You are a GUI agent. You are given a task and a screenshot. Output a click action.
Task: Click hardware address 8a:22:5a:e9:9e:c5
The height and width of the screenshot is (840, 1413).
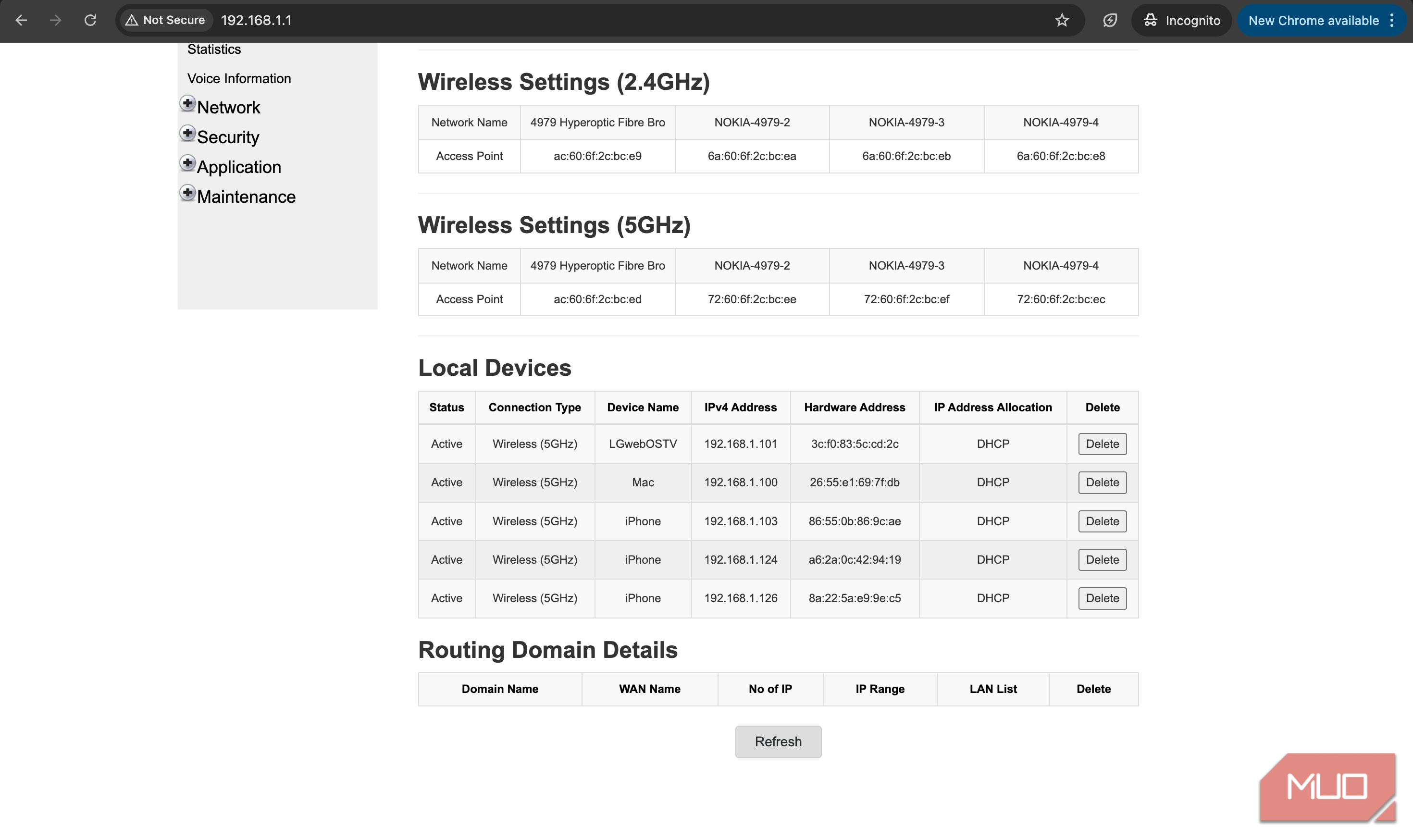854,598
